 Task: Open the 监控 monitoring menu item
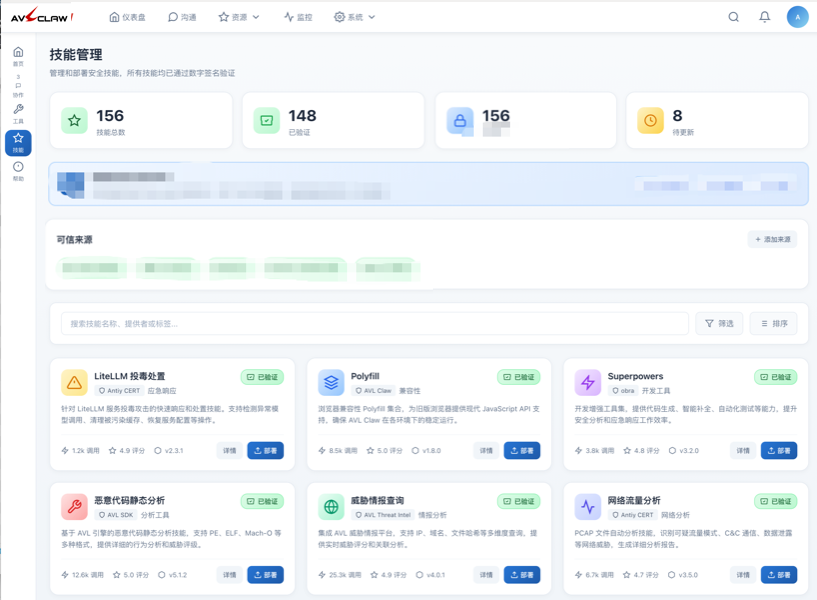point(298,17)
